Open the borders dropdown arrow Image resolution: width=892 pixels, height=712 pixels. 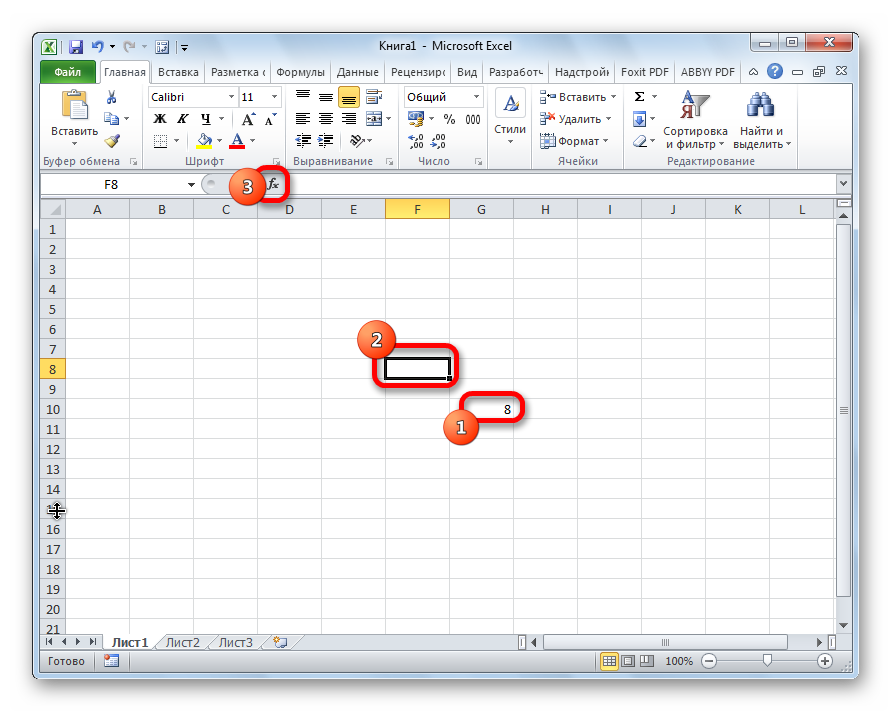pyautogui.click(x=176, y=140)
